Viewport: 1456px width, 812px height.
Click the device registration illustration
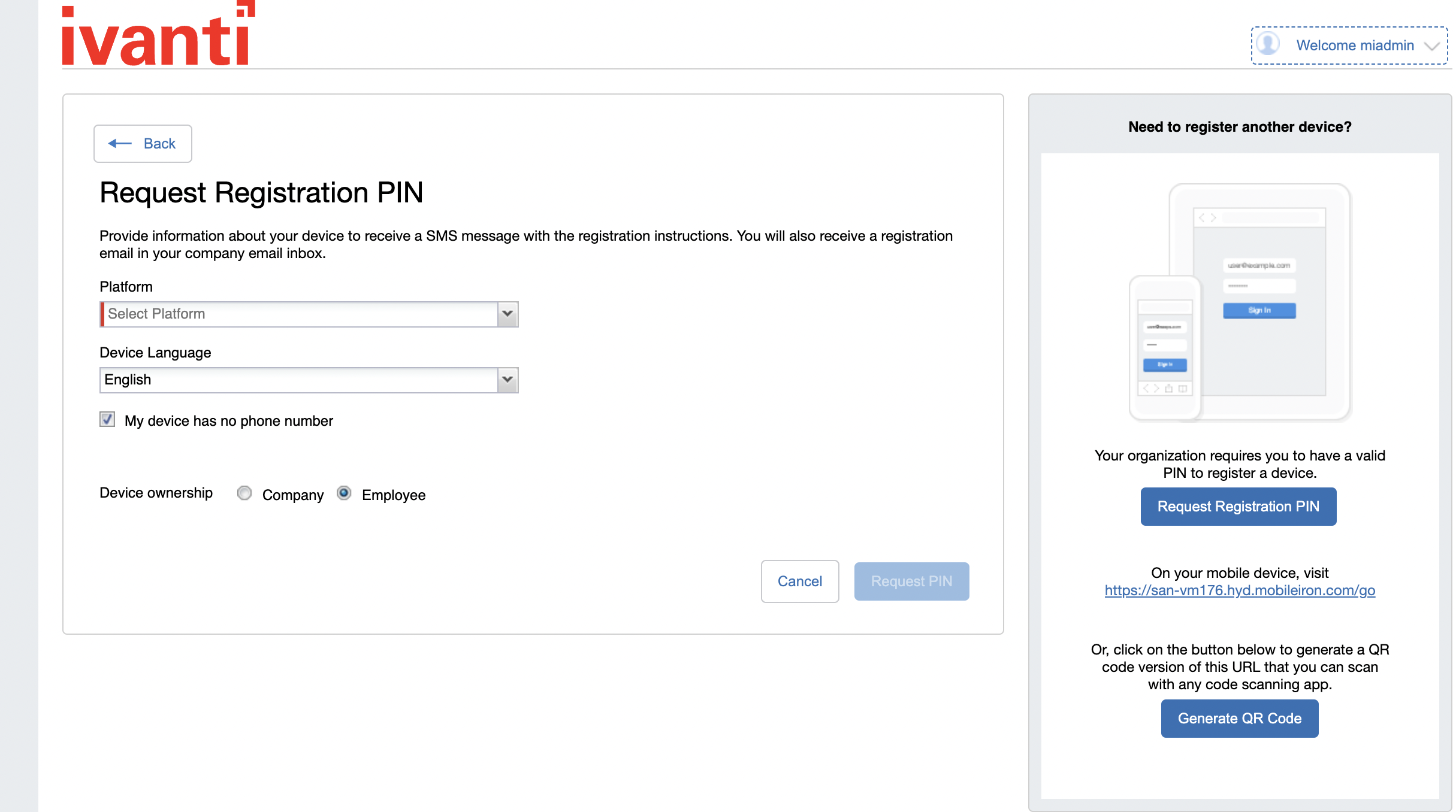click(x=1239, y=302)
